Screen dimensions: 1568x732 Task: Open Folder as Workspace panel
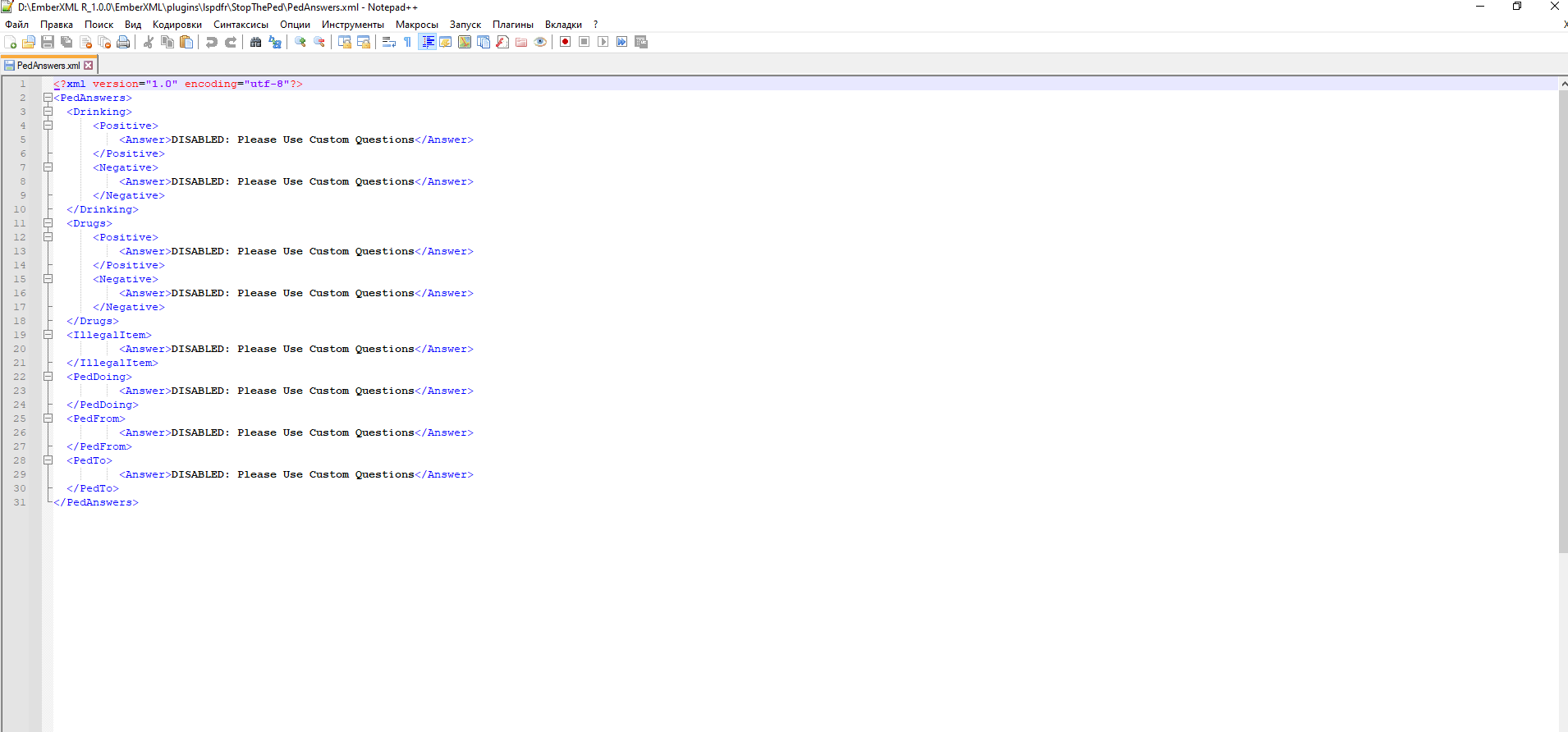coord(521,42)
